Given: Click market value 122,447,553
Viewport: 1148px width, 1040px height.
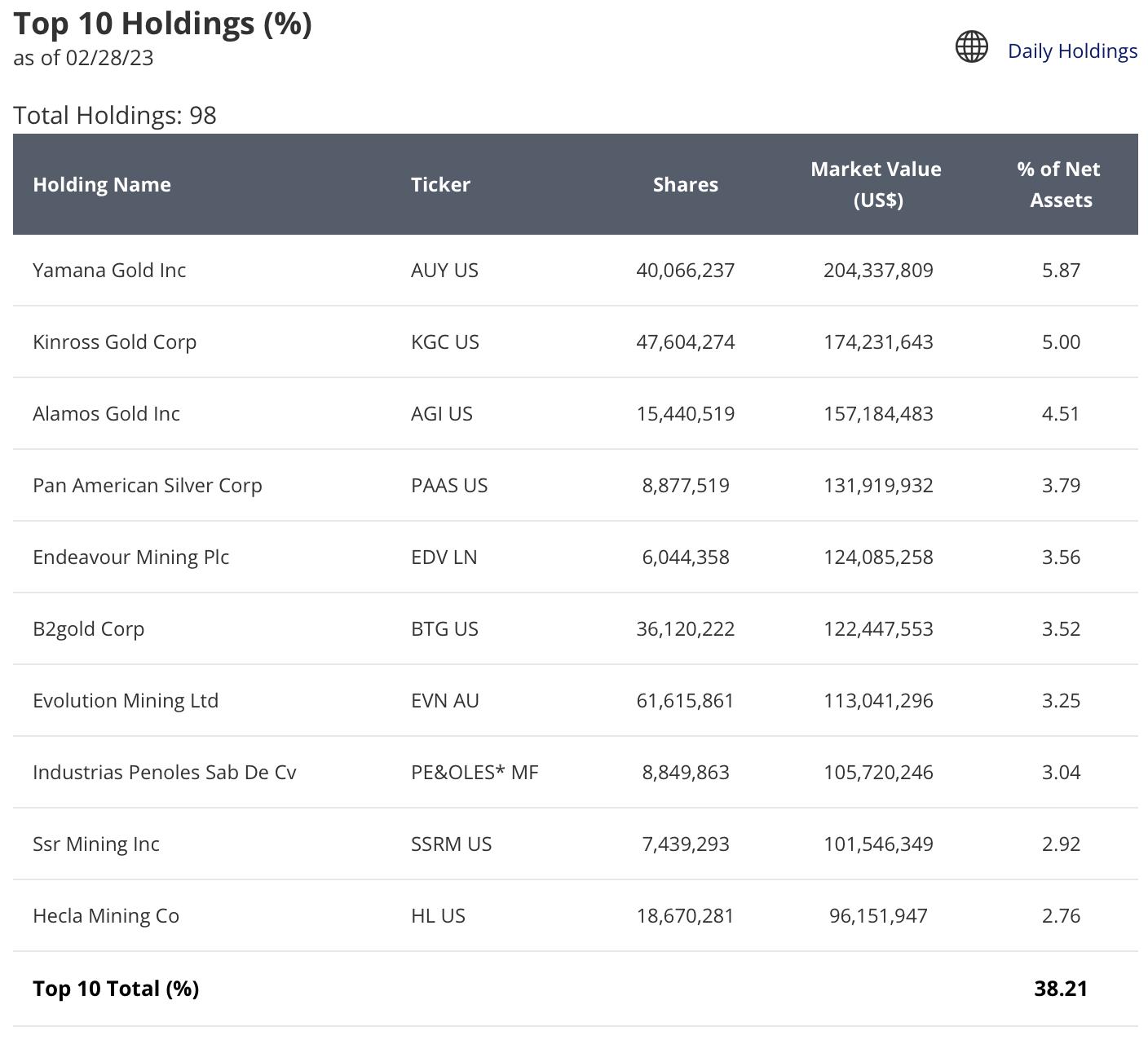Looking at the screenshot, I should 878,628.
